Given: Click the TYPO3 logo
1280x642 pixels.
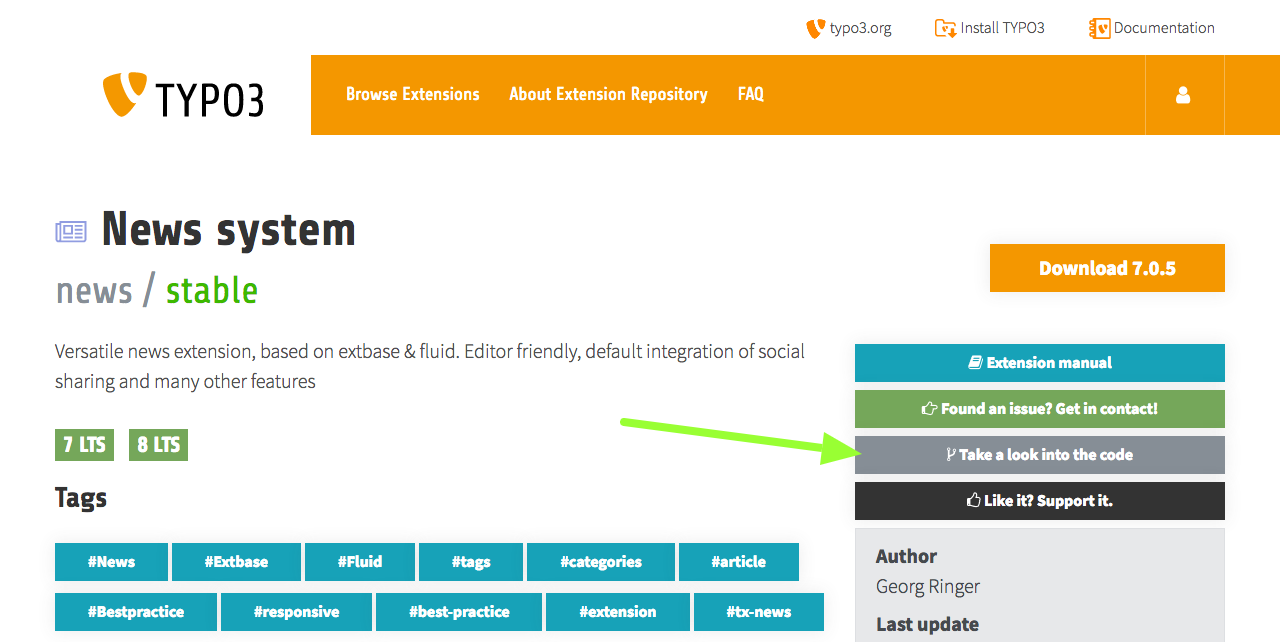Looking at the screenshot, I should (183, 95).
